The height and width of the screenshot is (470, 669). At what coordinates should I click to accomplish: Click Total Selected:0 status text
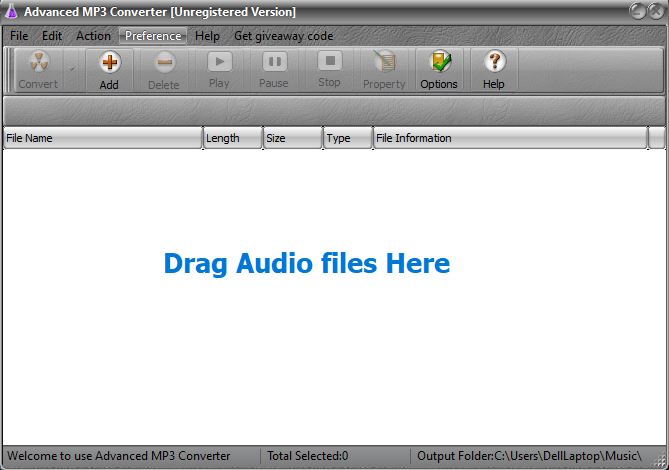pos(308,456)
